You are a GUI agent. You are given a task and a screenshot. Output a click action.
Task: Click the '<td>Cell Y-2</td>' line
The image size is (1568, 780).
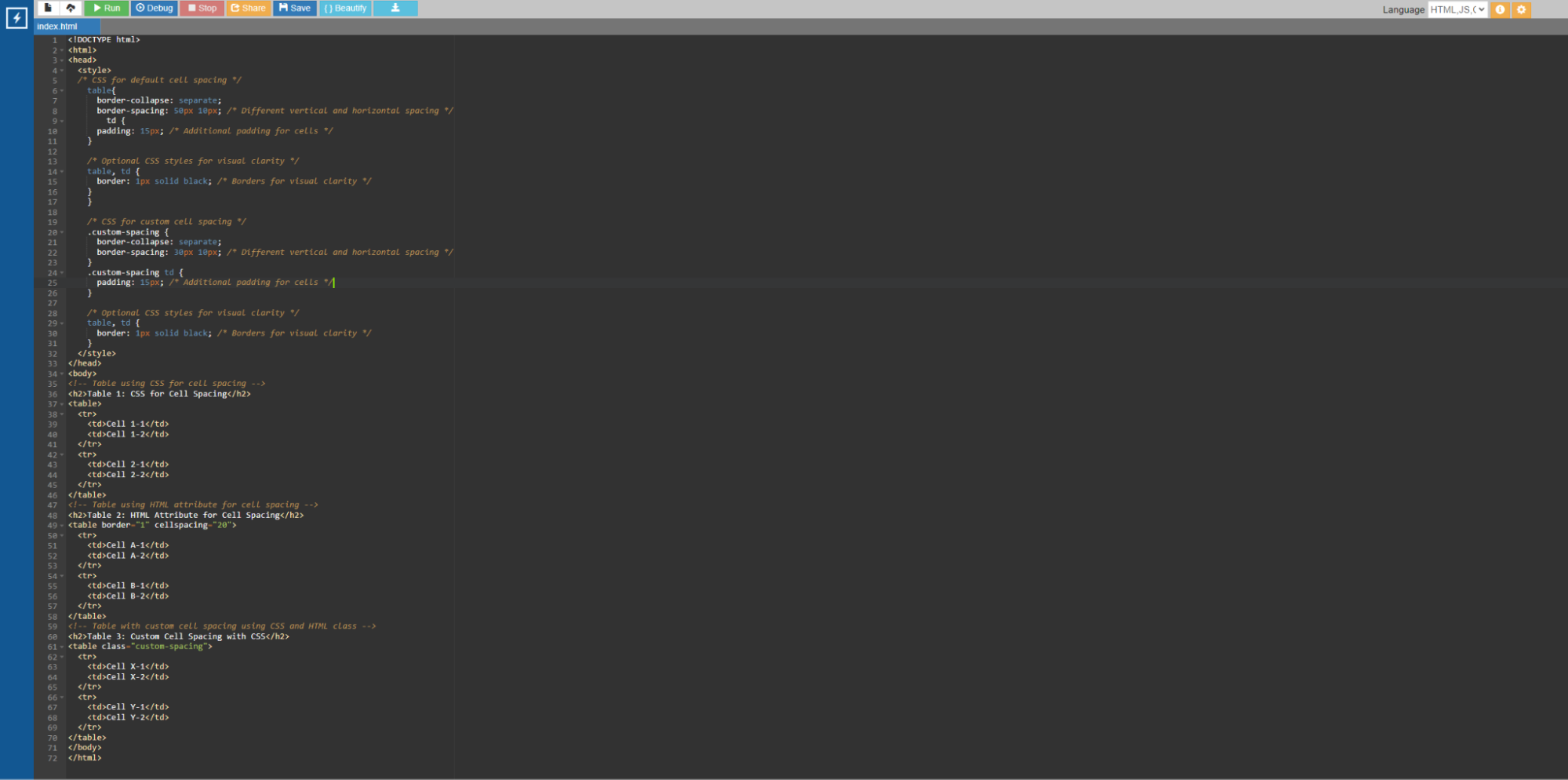click(x=128, y=717)
